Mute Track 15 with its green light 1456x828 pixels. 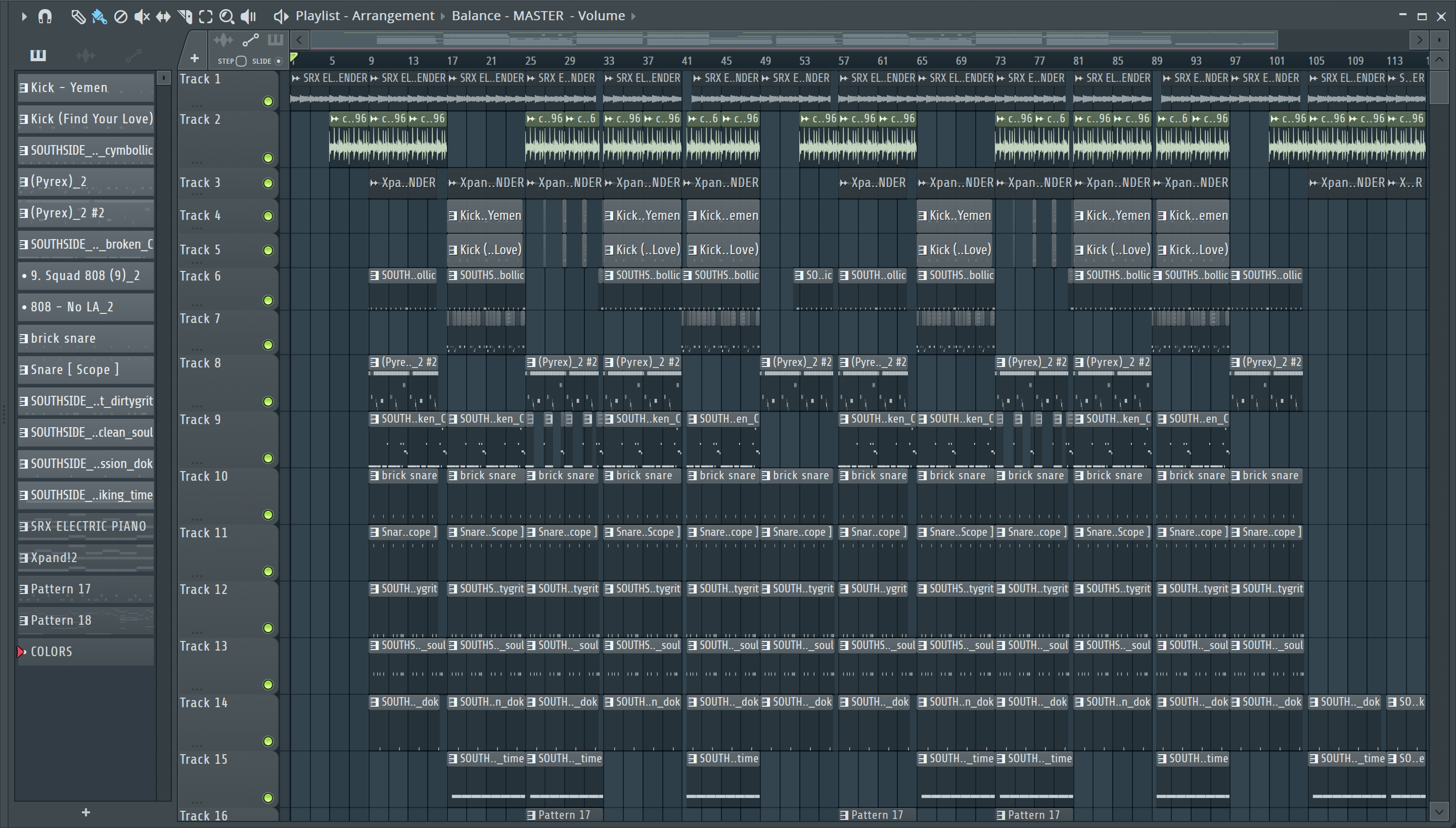(x=268, y=798)
